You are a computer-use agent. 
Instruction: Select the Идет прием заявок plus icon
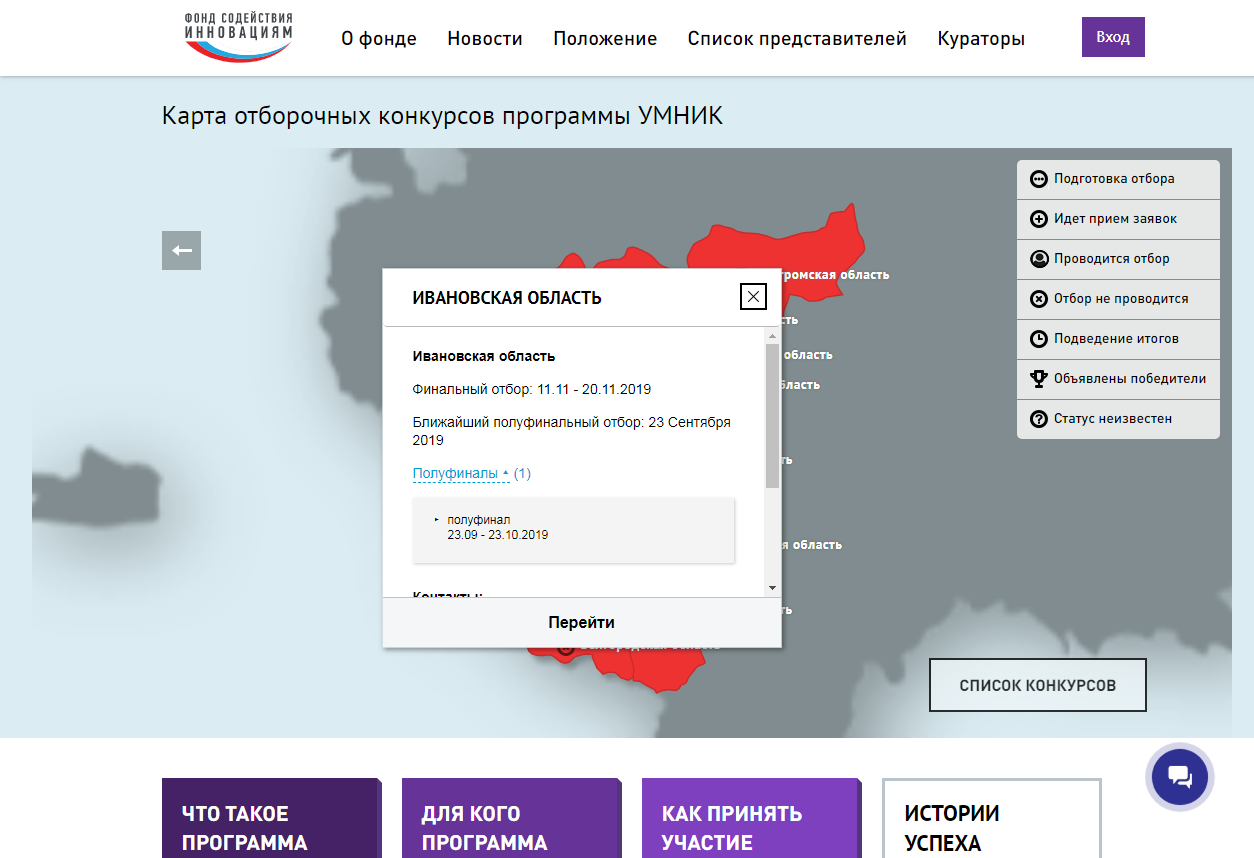(x=1039, y=219)
